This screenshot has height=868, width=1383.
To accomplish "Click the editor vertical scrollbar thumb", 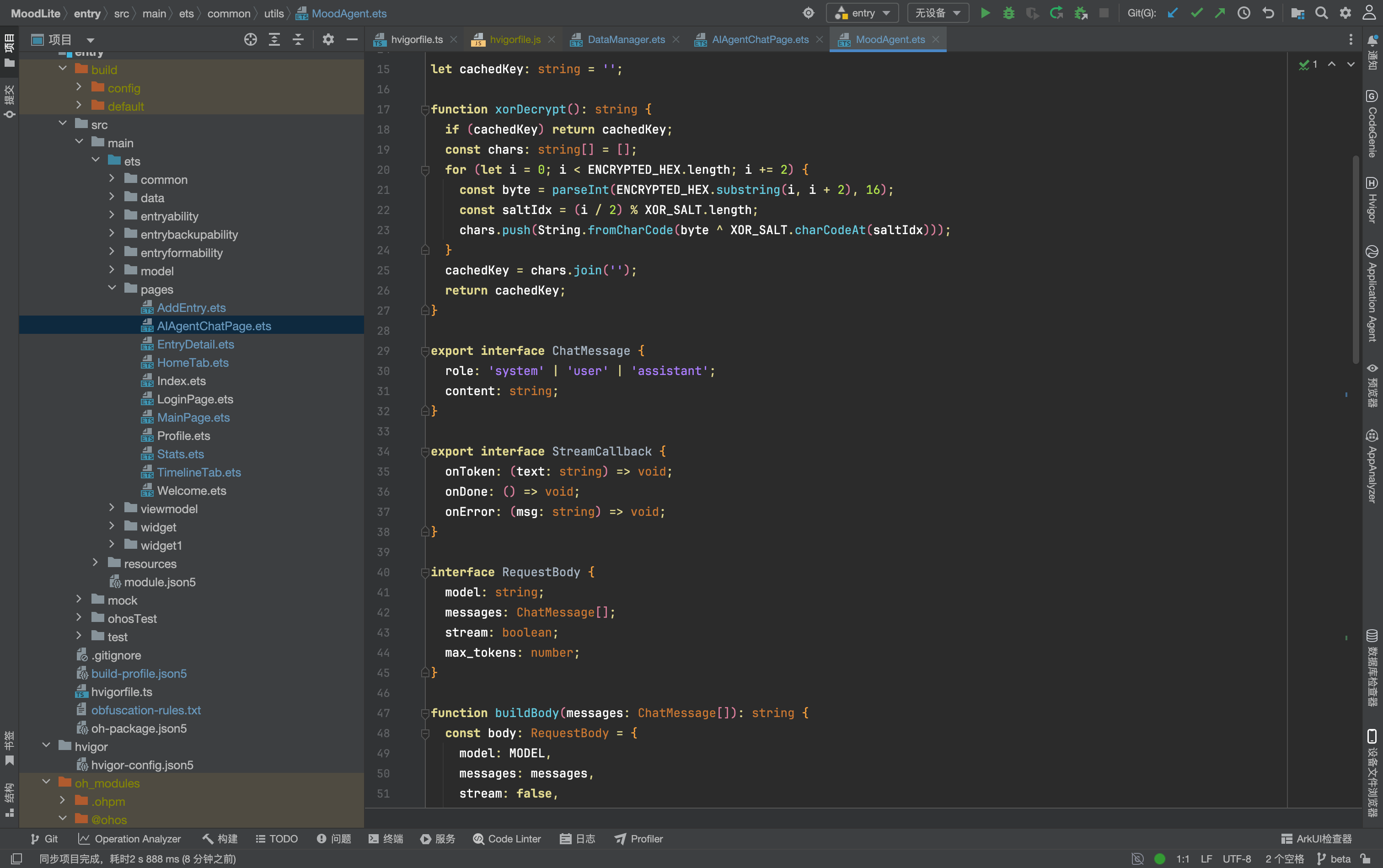I will (x=1356, y=258).
